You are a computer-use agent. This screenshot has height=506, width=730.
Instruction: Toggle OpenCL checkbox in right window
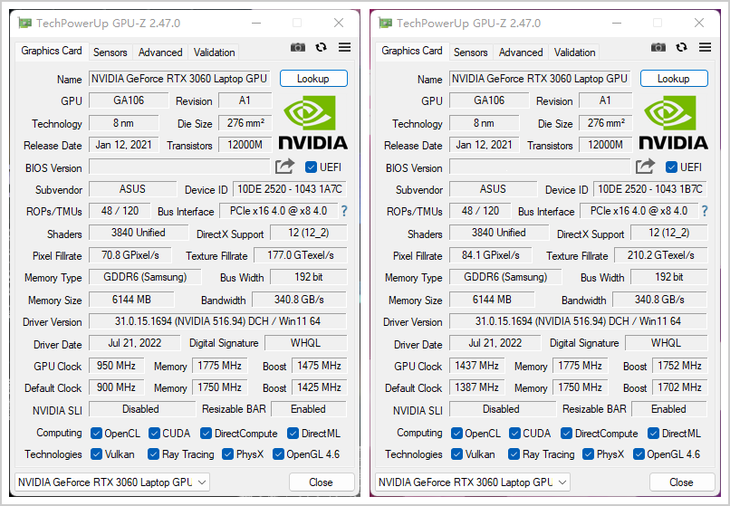pyautogui.click(x=457, y=433)
